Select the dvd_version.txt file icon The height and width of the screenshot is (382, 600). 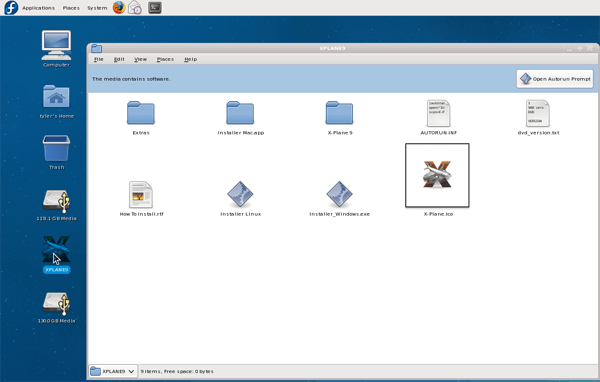click(x=538, y=113)
